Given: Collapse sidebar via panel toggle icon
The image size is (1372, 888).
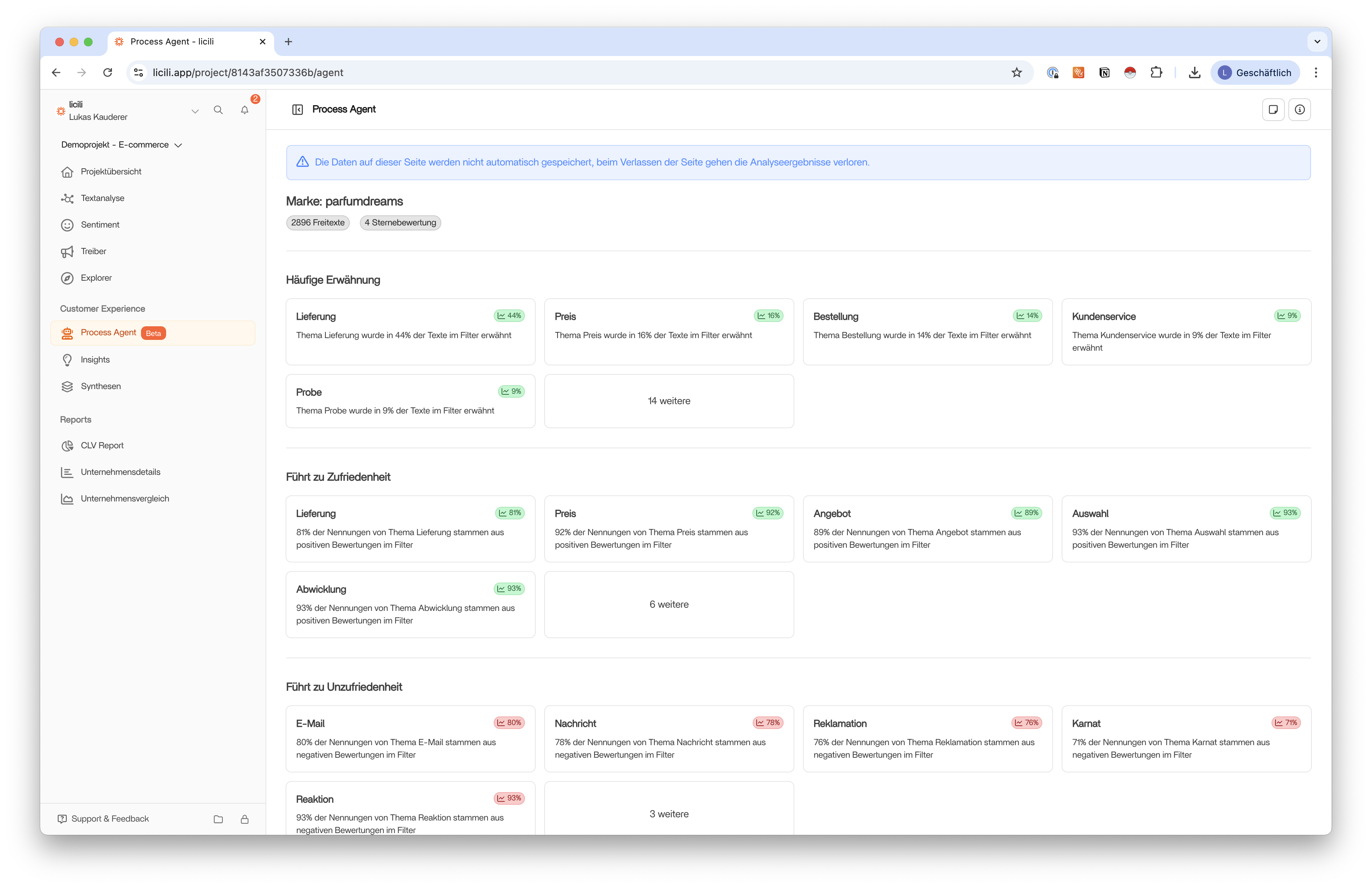Looking at the screenshot, I should pyautogui.click(x=297, y=109).
